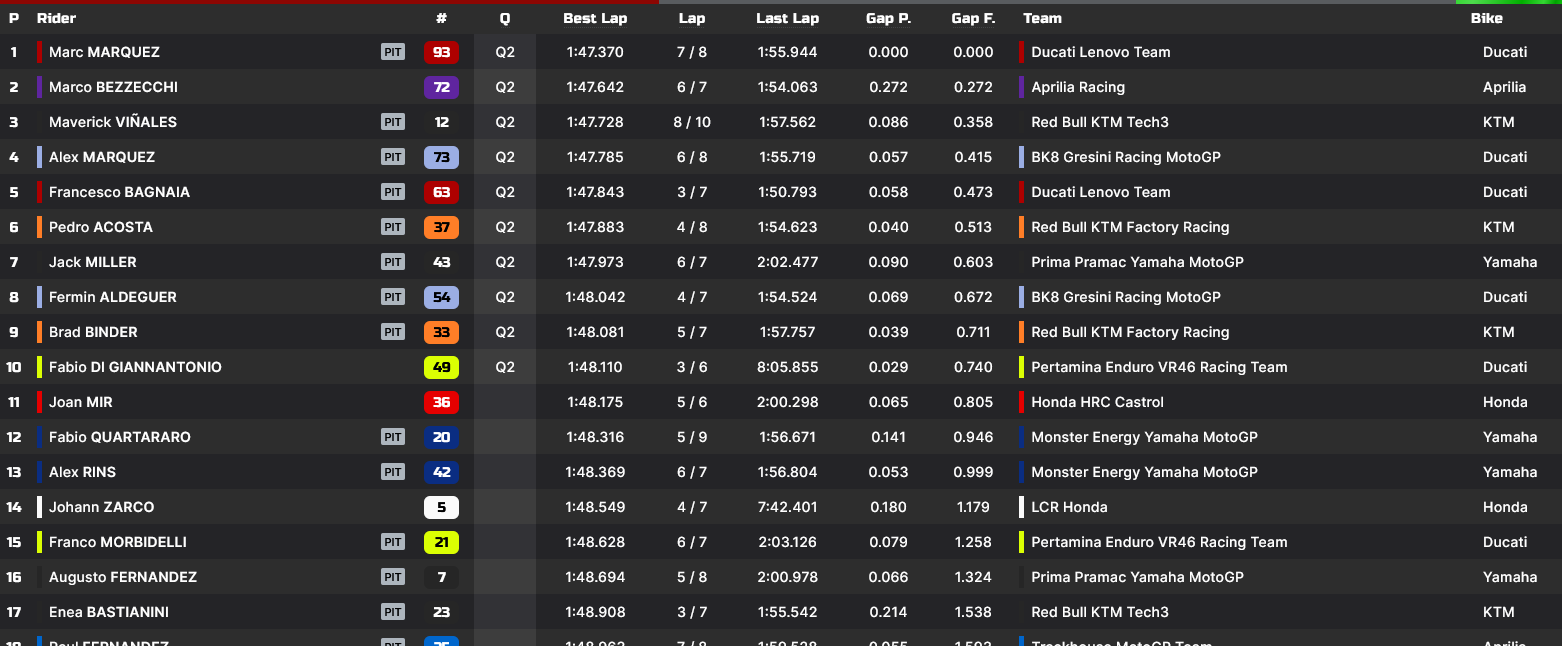Sort by the Bike column header
This screenshot has width=1562, height=646.
(1486, 18)
